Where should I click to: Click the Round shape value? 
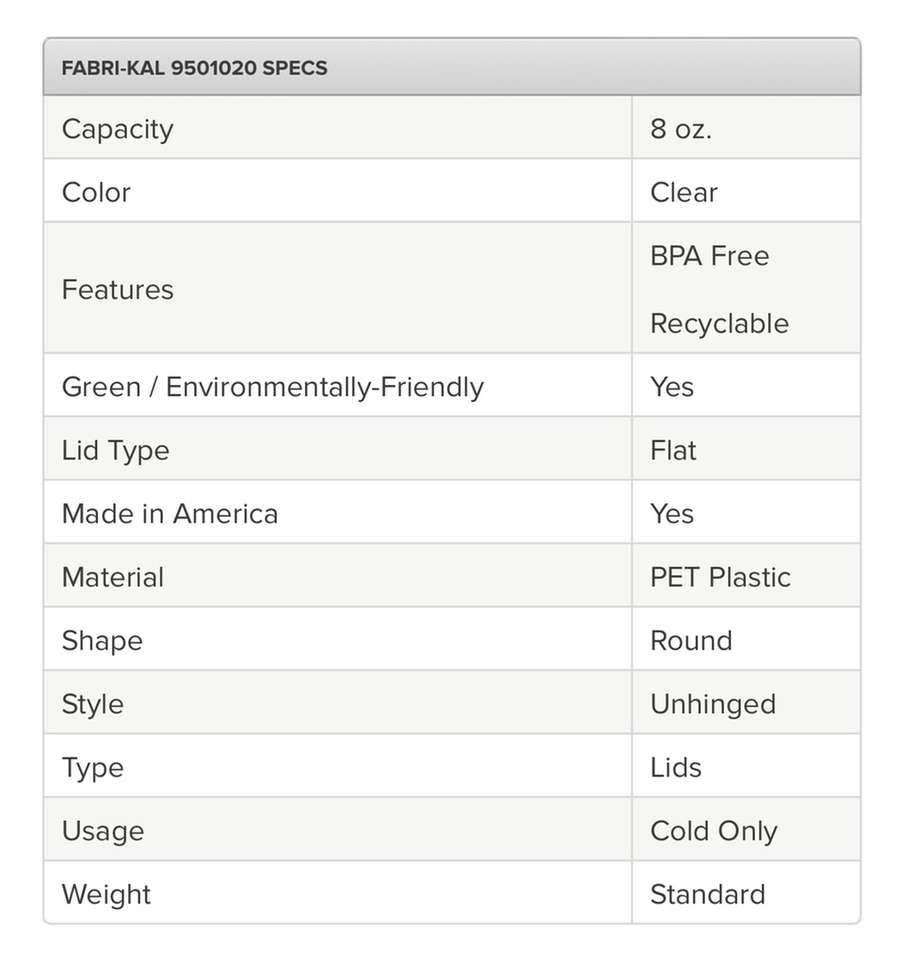tap(691, 640)
